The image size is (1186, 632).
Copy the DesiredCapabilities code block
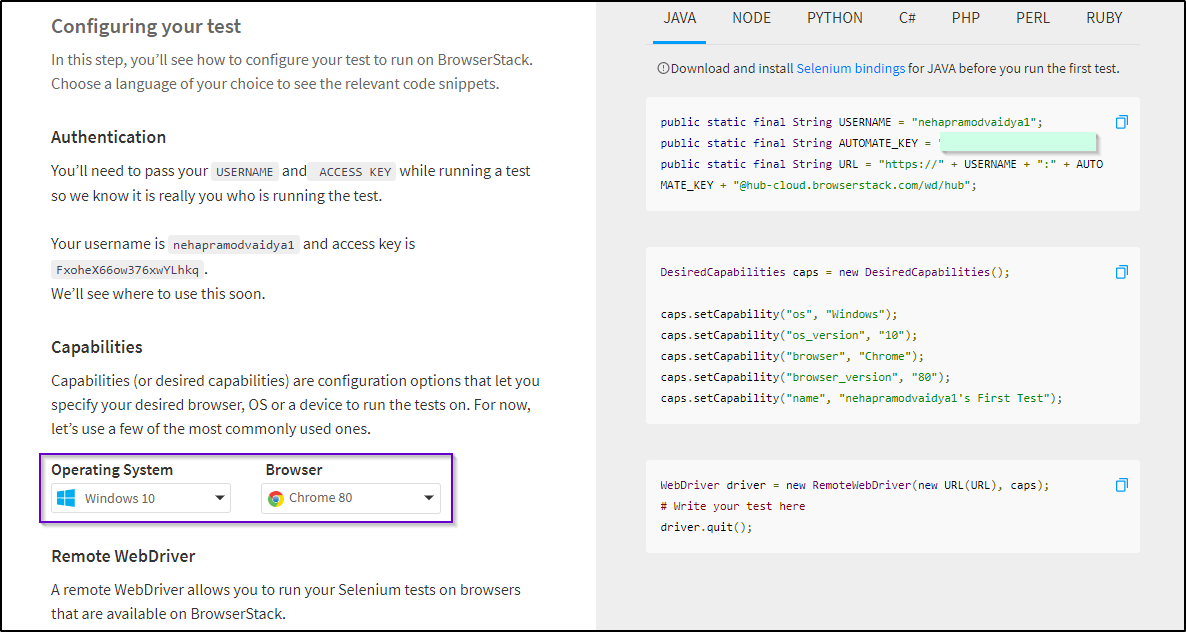coord(1121,271)
